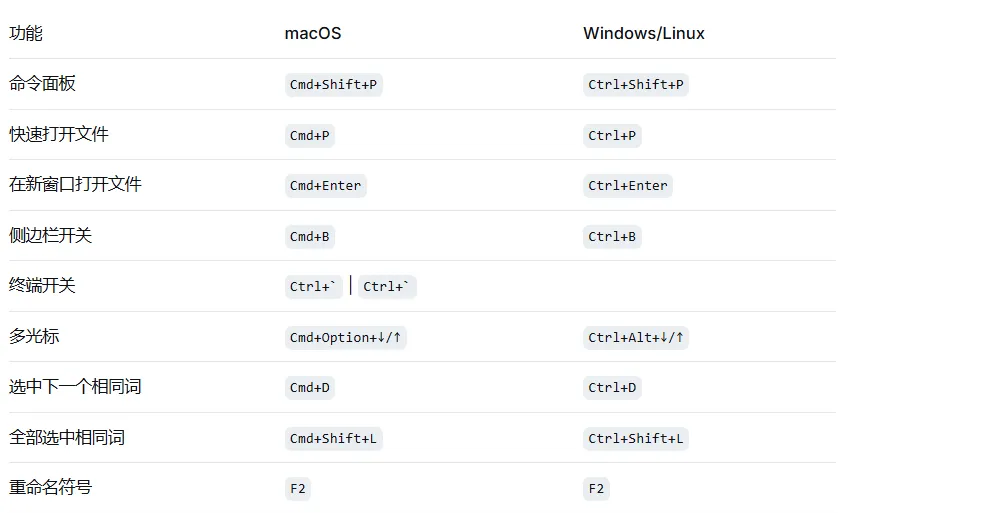
Task: Click the 功能 column header
Action: pyautogui.click(x=26, y=33)
